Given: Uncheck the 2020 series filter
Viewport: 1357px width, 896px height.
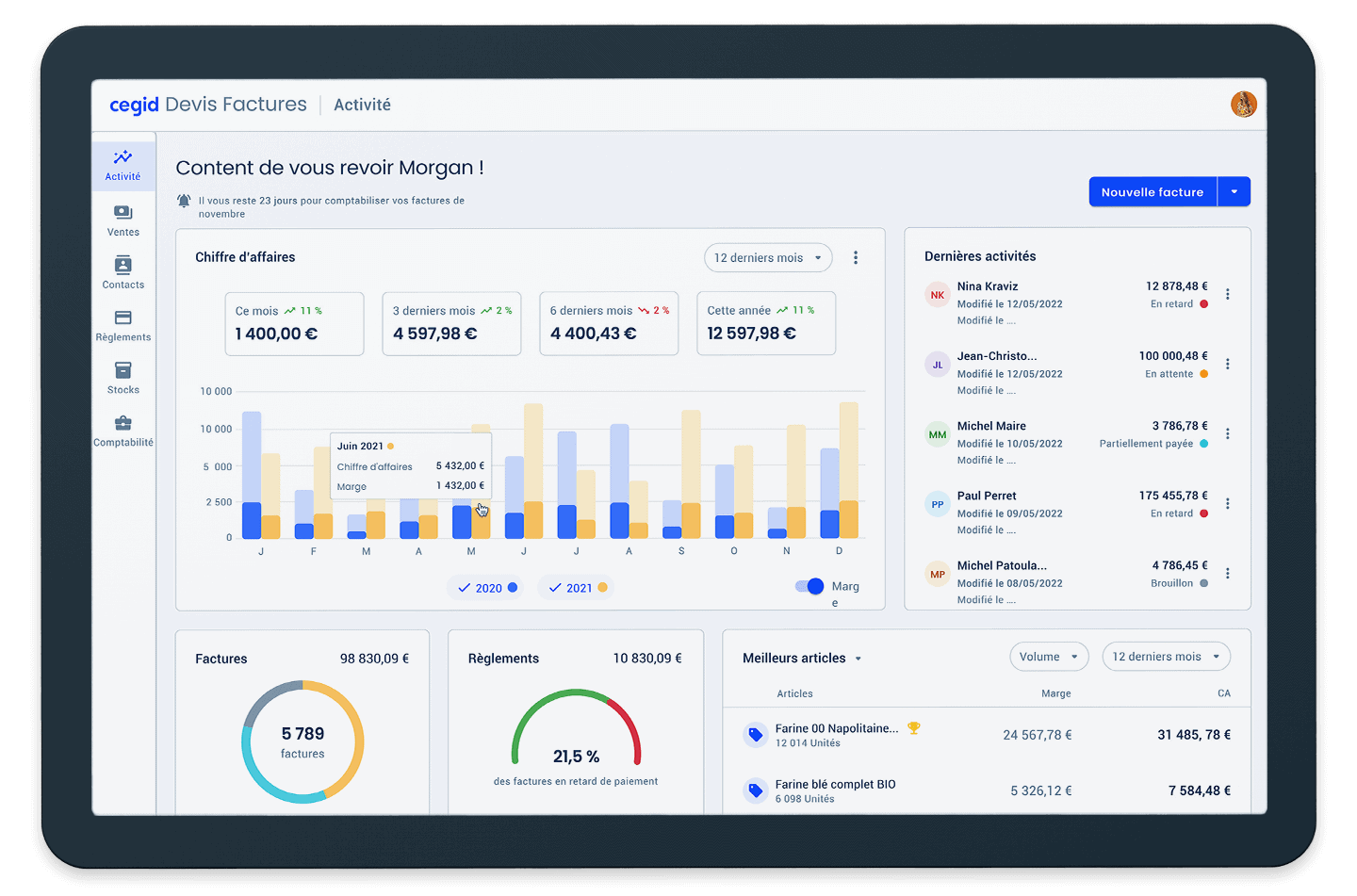Looking at the screenshot, I should [485, 588].
